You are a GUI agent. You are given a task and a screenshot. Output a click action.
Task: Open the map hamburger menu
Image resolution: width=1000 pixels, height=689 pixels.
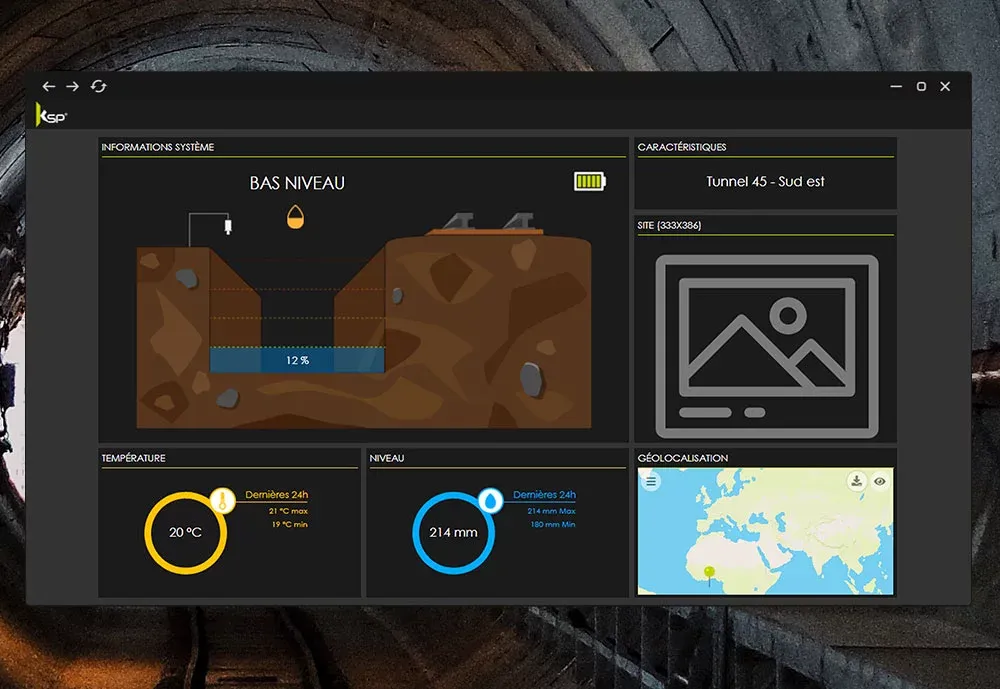652,481
